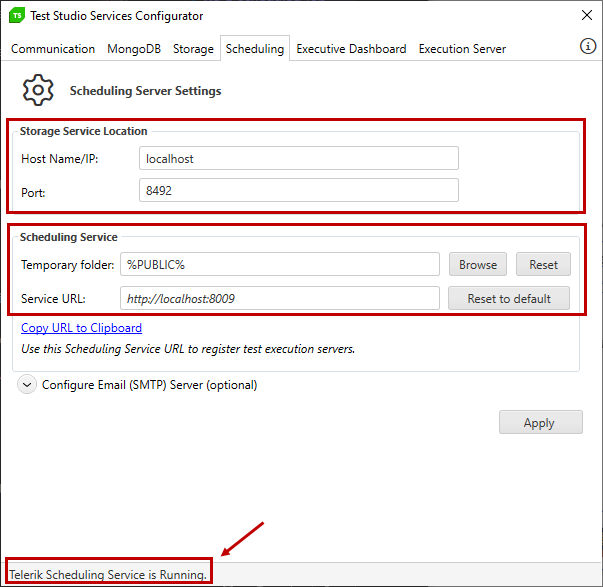Click the Copy URL to Clipboard link
Viewport: 603px width, 587px height.
[81, 328]
